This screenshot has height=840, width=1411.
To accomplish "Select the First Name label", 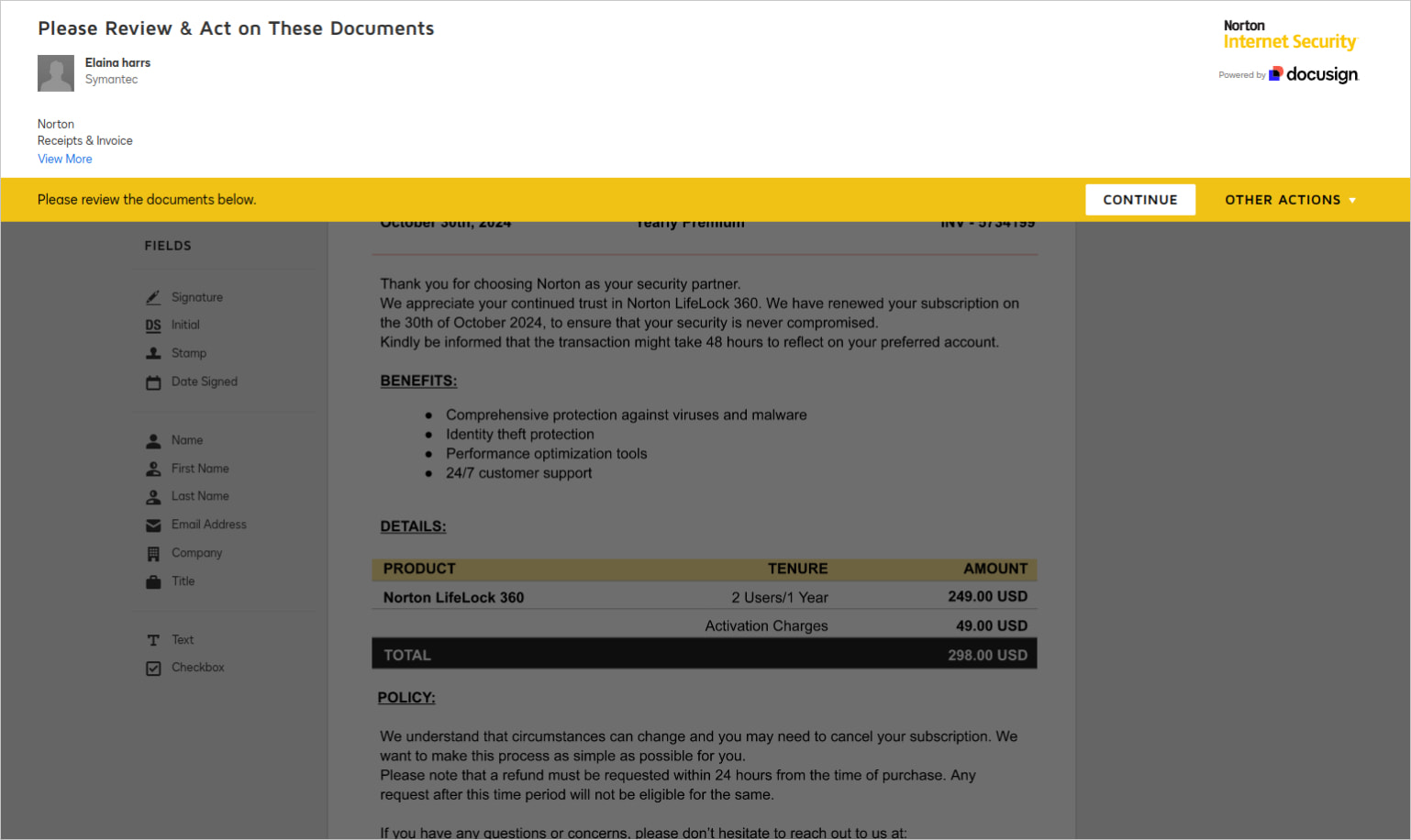I will pos(200,469).
